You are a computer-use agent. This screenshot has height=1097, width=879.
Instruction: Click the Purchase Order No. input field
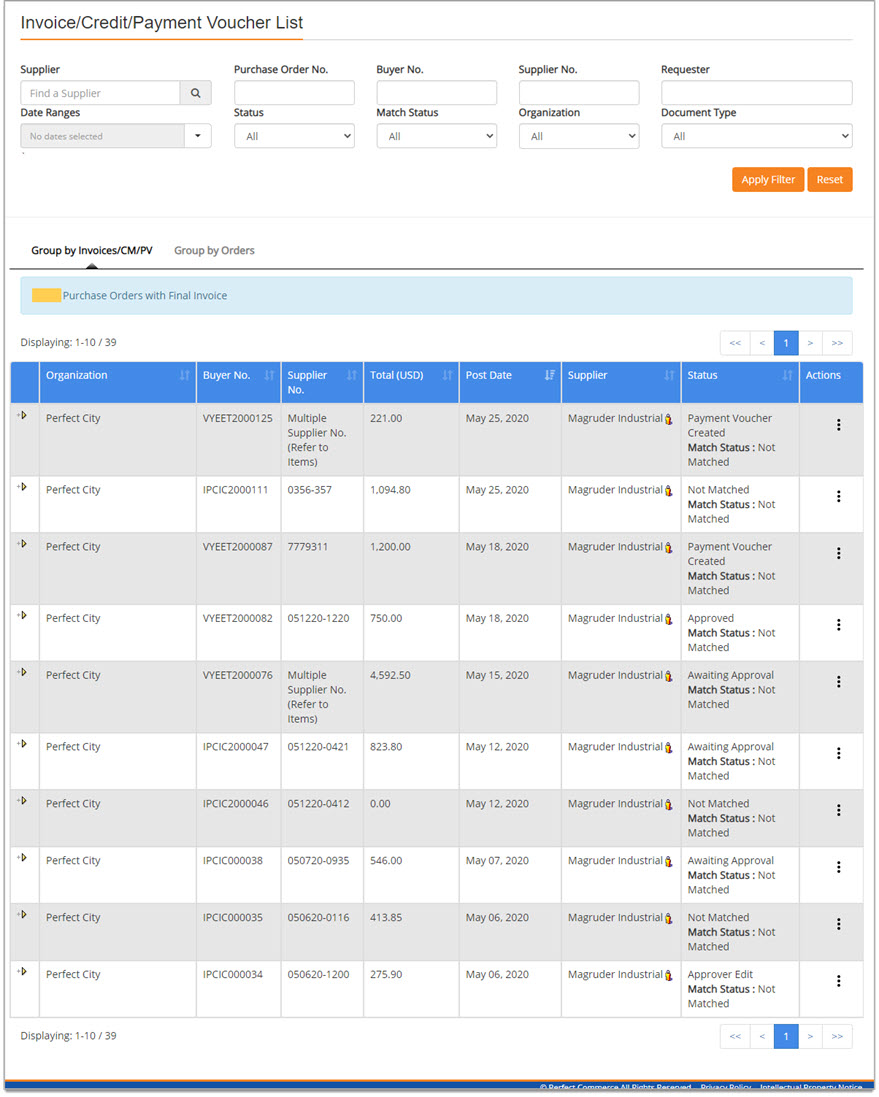294,92
